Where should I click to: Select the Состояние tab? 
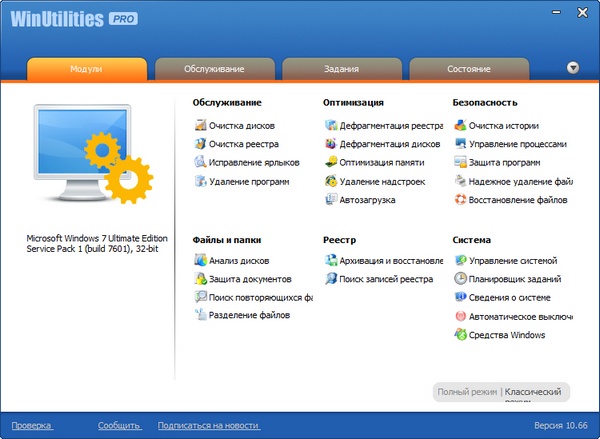click(x=468, y=69)
